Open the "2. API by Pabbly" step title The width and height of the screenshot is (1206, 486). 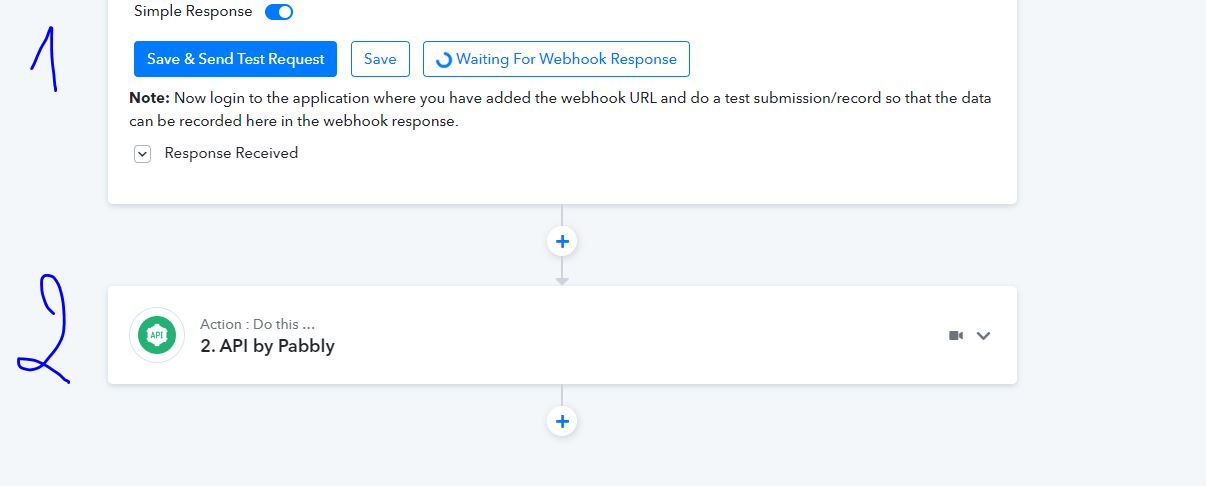pyautogui.click(x=267, y=346)
